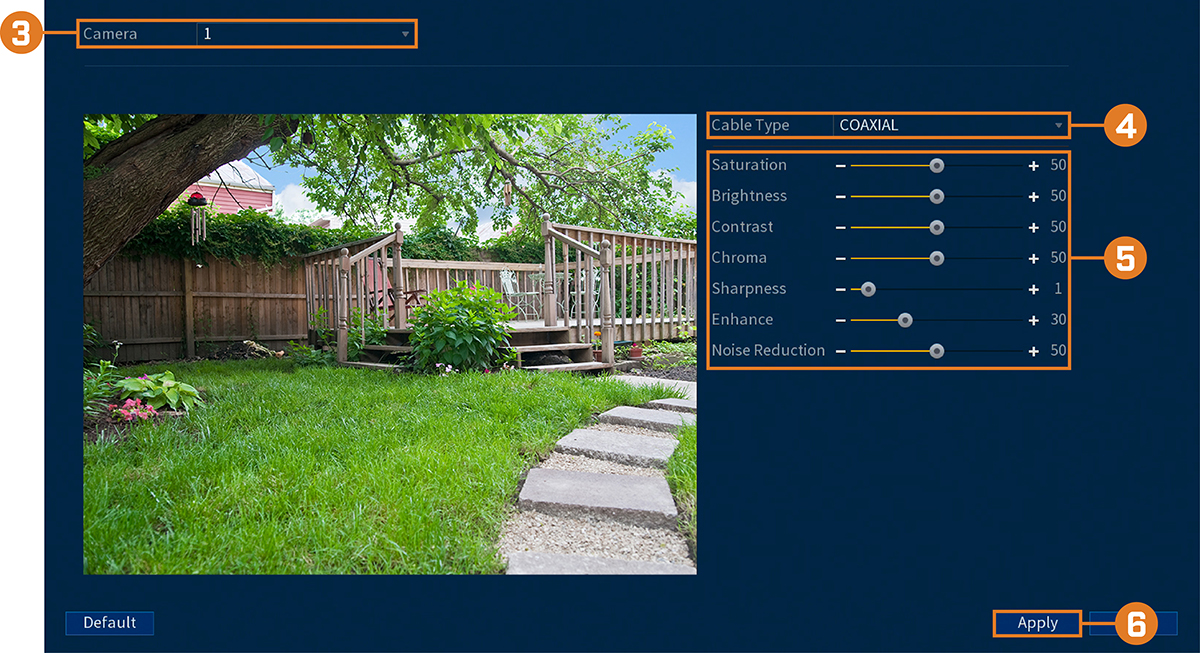Screen dimensions: 1200x653
Task: Increase Sharpness with the plus icon
Action: point(1033,289)
